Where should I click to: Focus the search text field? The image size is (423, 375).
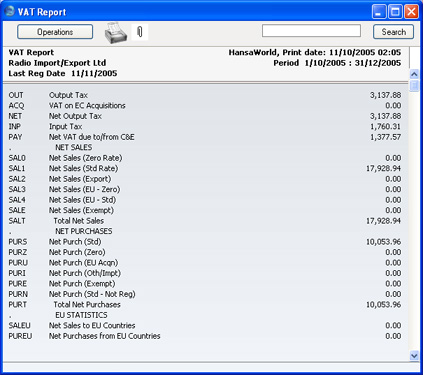311,31
